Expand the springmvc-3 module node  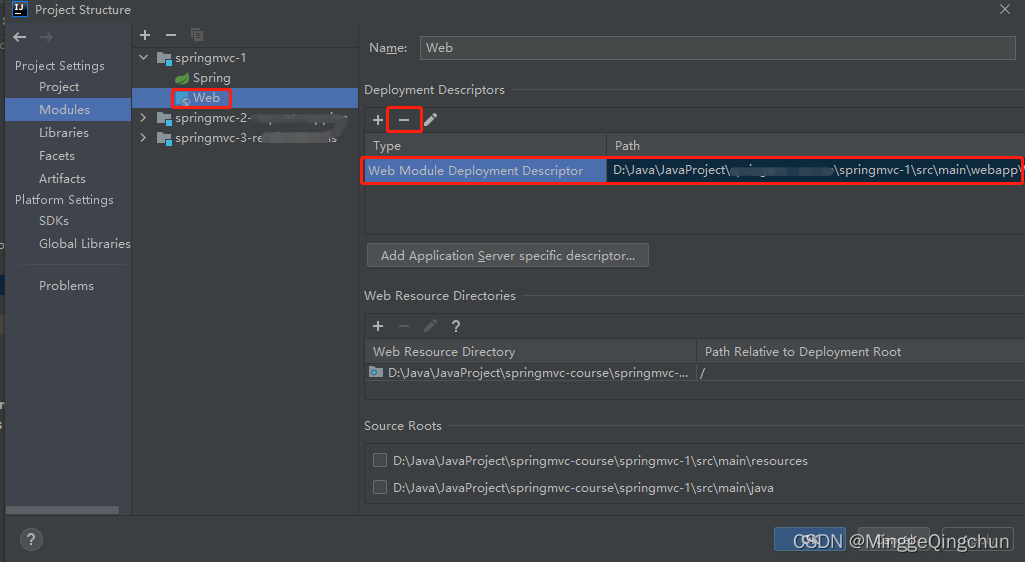[144, 138]
